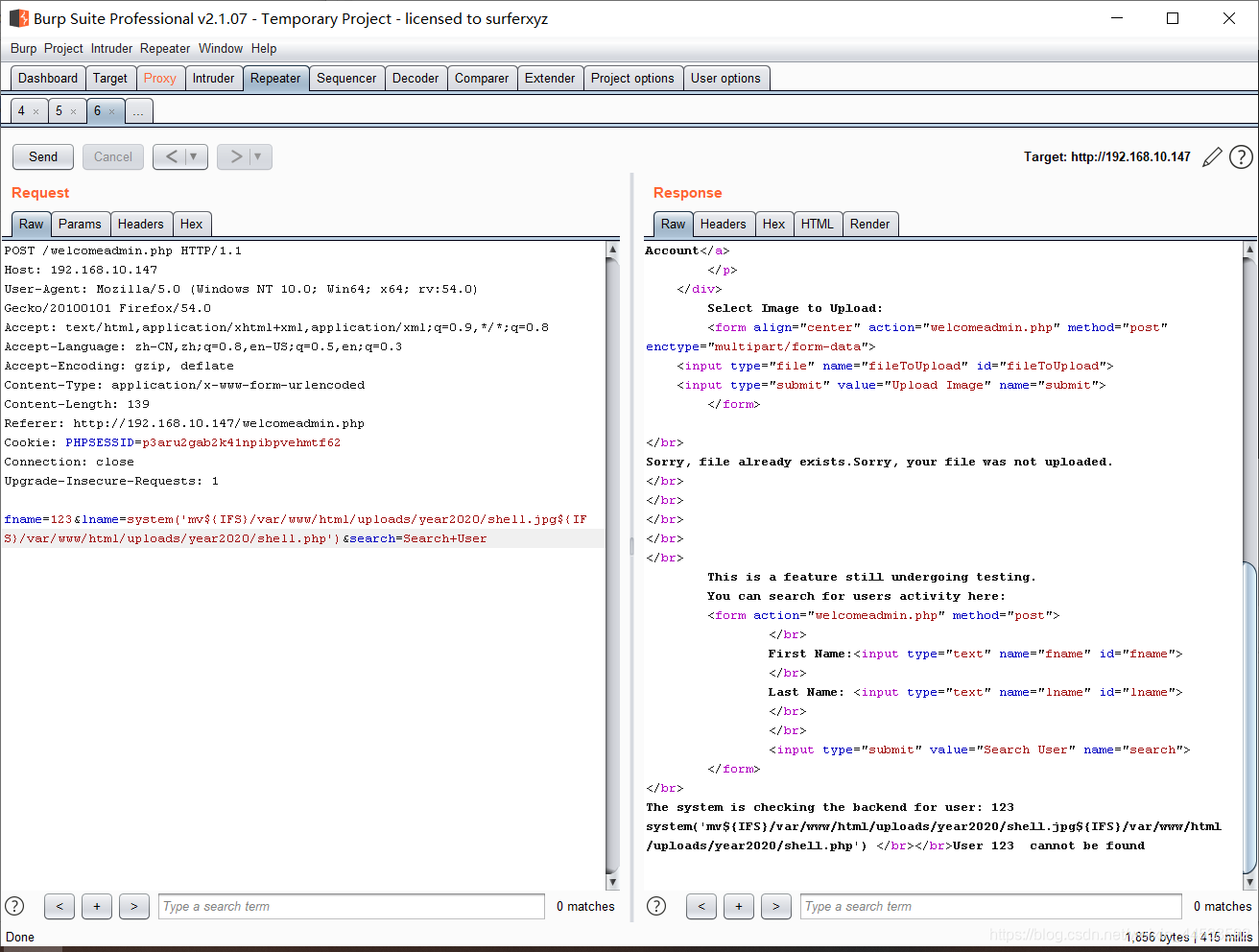Open the Window menu
The width and height of the screenshot is (1259, 952).
[221, 48]
